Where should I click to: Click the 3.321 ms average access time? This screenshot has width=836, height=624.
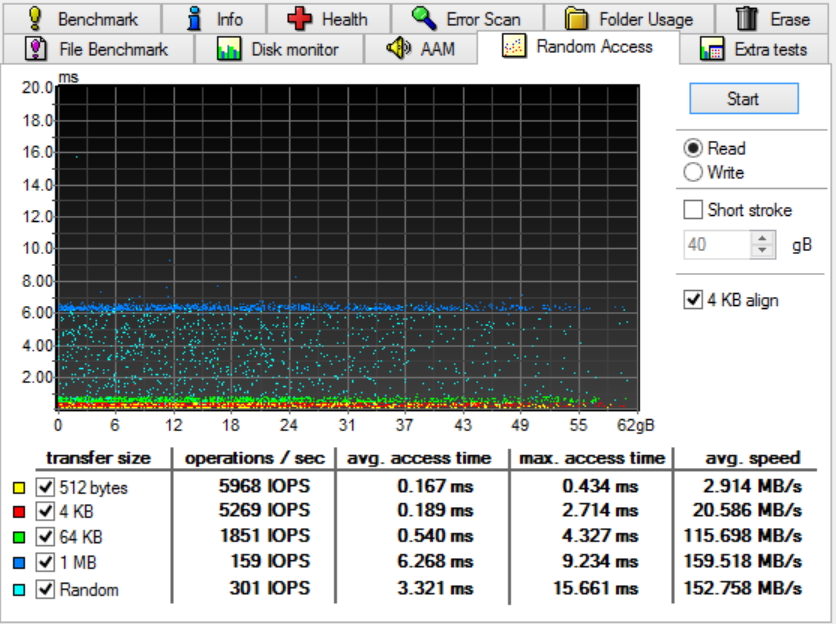(x=435, y=588)
